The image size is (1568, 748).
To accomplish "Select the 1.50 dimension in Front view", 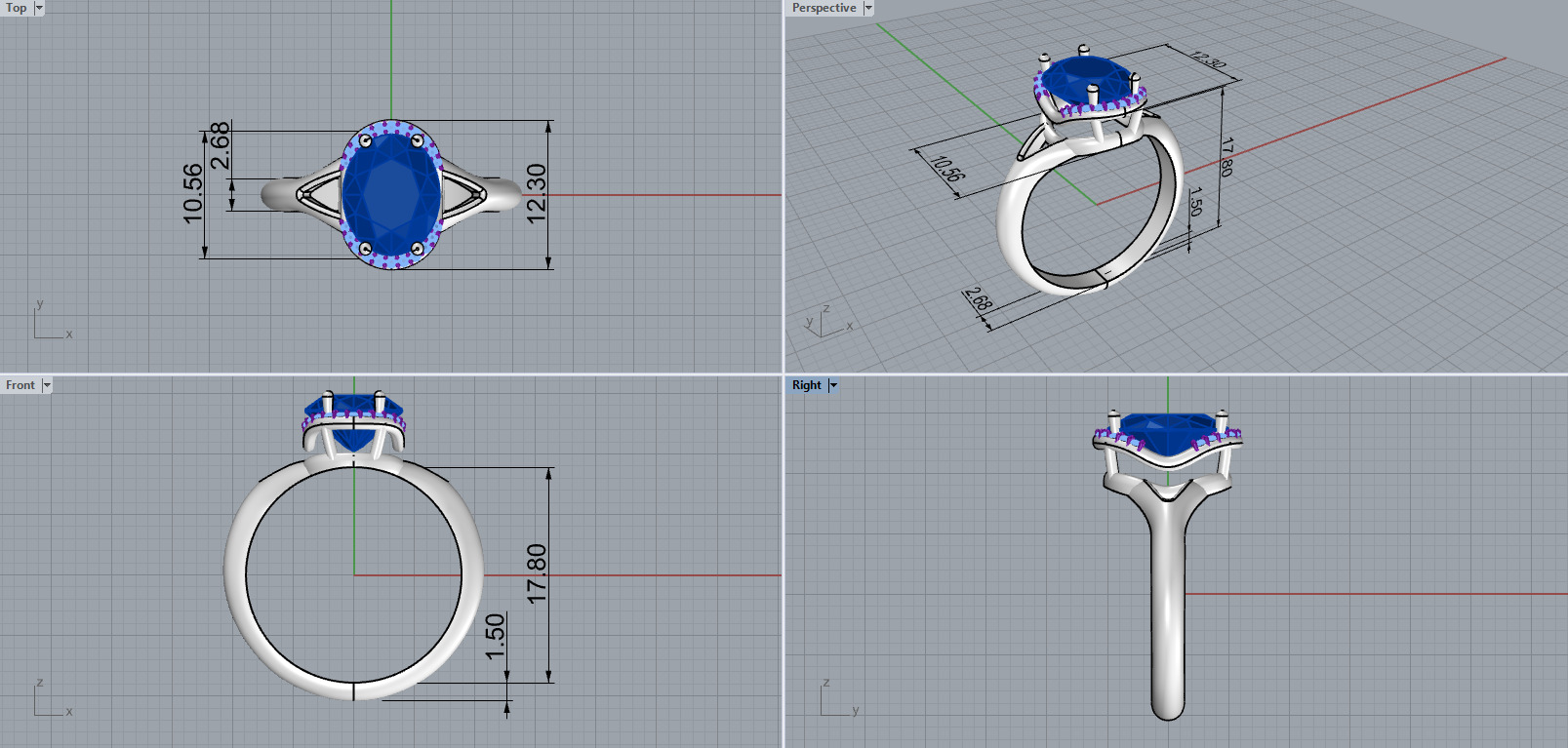I will point(496,635).
